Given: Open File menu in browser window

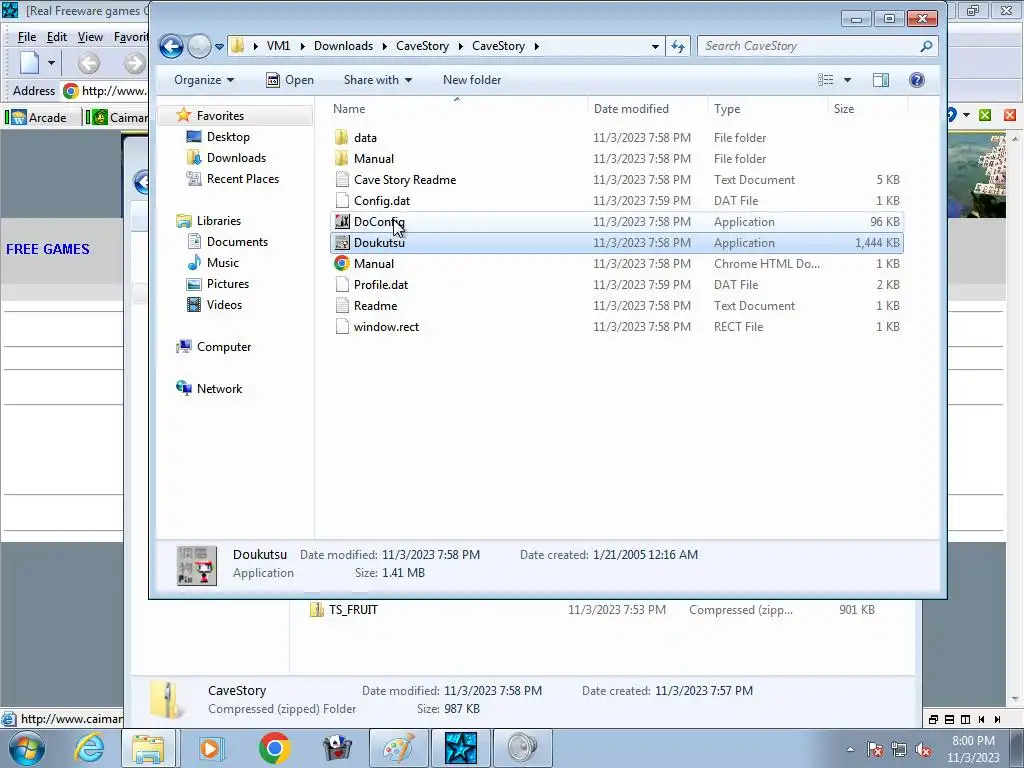Looking at the screenshot, I should click(27, 37).
